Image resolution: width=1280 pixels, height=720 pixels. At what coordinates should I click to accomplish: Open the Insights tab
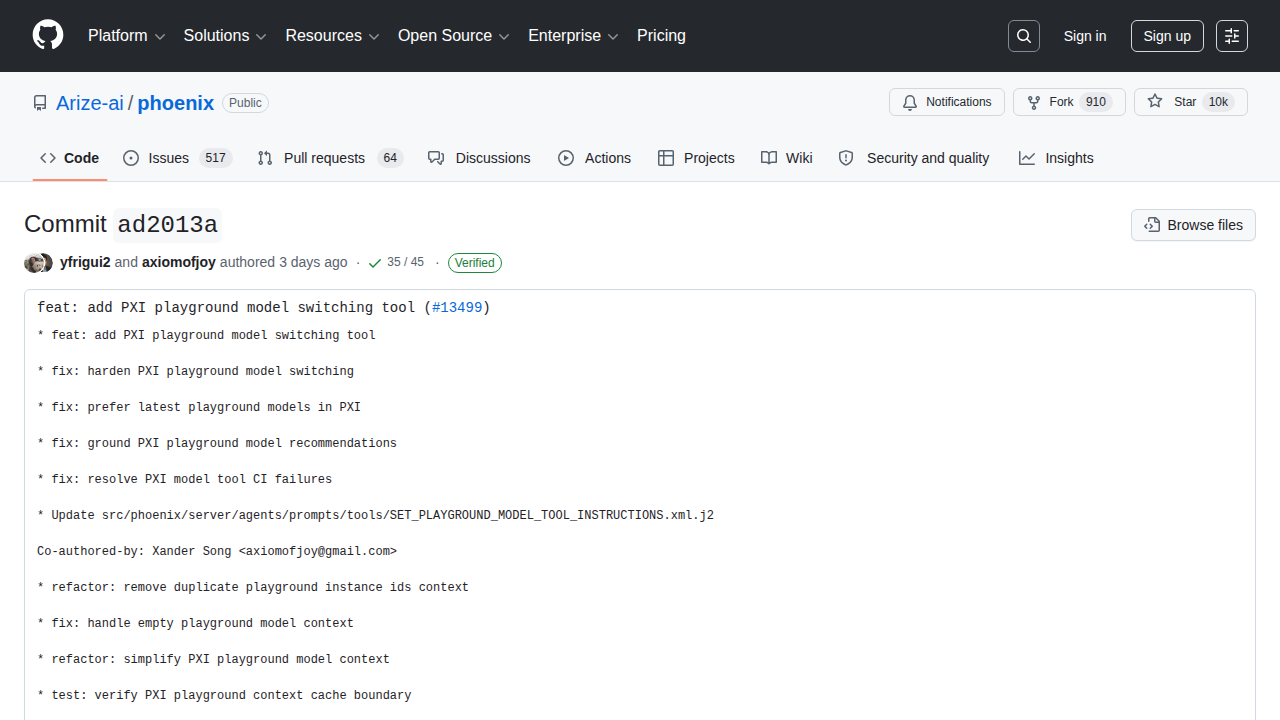[x=1056, y=158]
